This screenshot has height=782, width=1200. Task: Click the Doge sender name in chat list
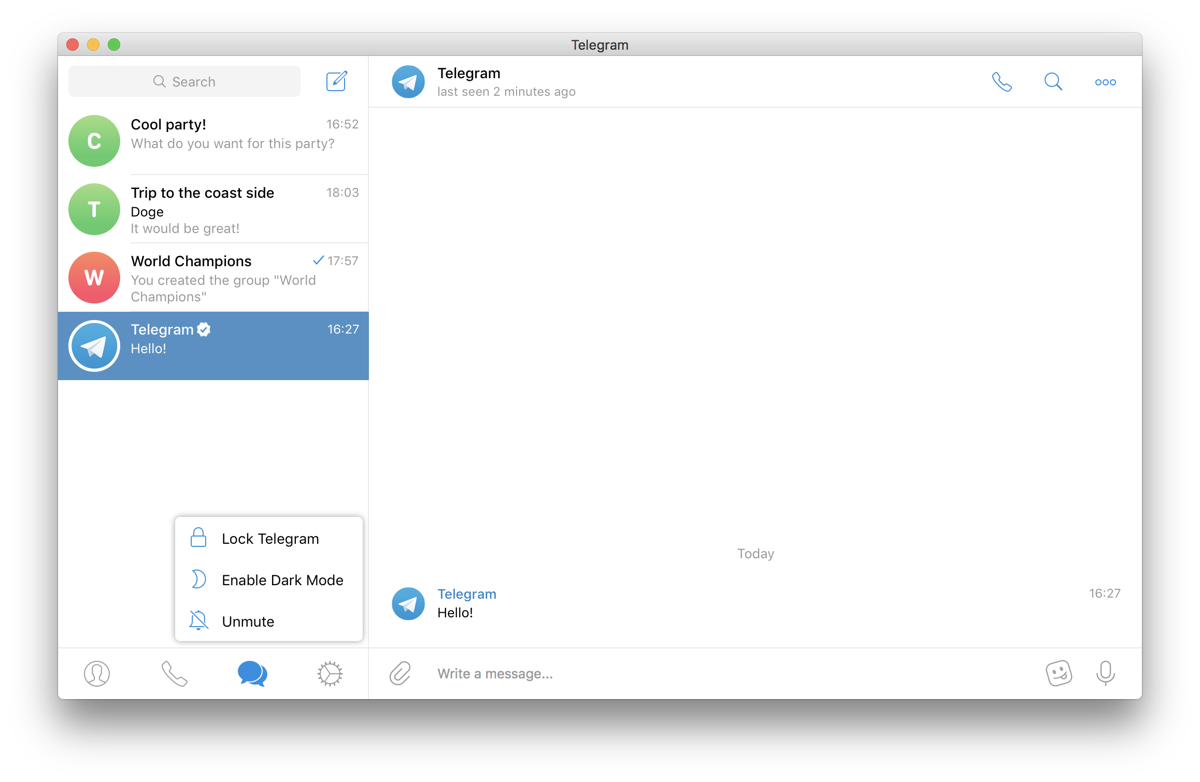click(x=147, y=212)
